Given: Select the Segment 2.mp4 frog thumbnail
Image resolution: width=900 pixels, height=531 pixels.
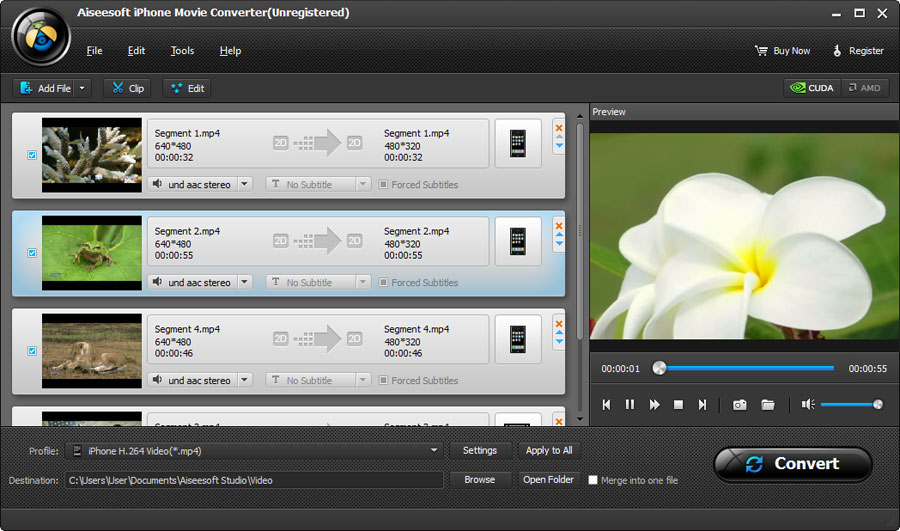Looking at the screenshot, I should point(92,253).
